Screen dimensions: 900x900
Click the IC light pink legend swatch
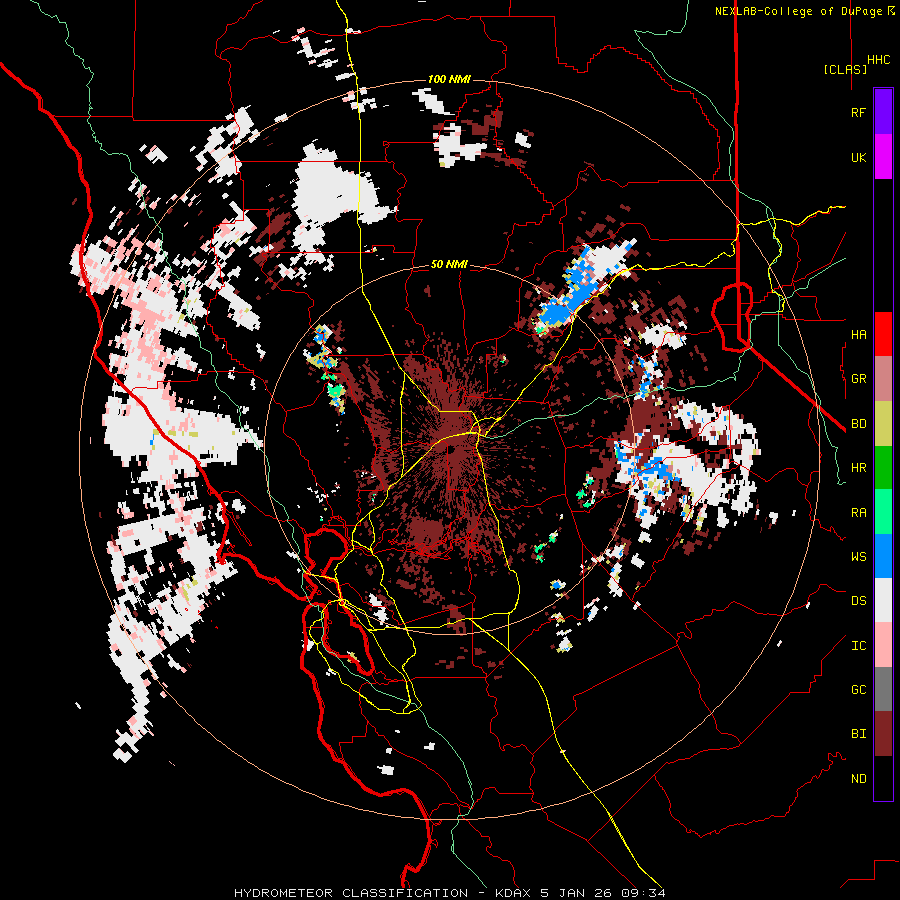click(x=883, y=645)
